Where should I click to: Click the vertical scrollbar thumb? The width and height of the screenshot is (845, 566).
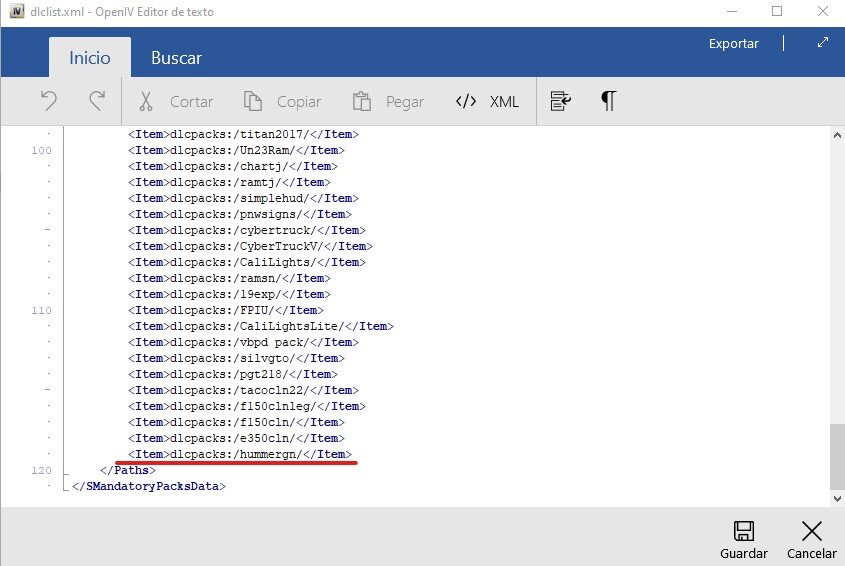point(837,457)
